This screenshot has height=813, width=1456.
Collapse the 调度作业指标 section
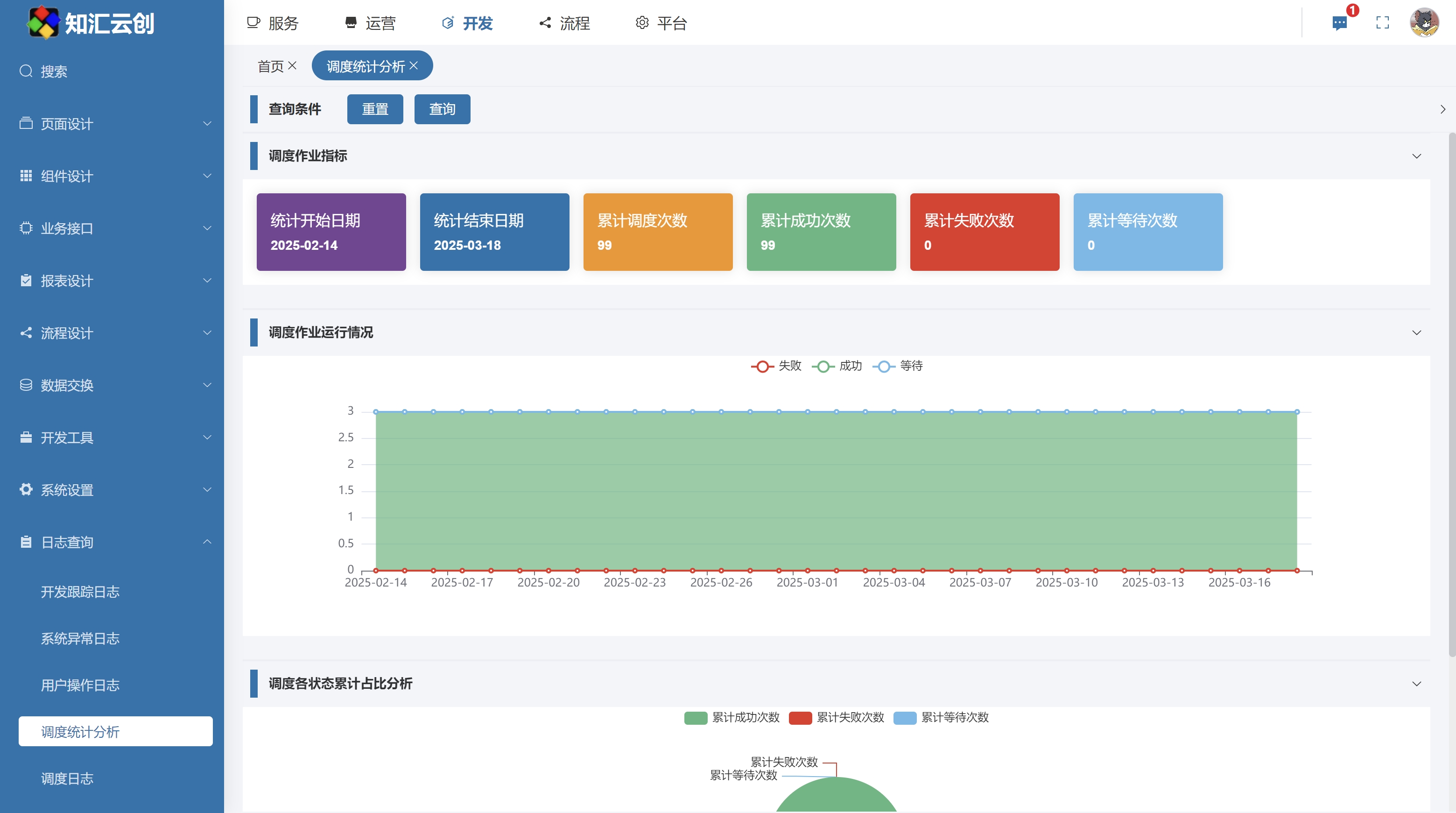click(1416, 156)
